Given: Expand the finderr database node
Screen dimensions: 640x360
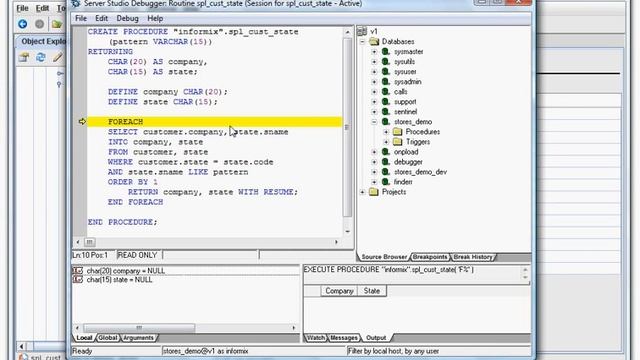Looking at the screenshot, I should pos(374,182).
